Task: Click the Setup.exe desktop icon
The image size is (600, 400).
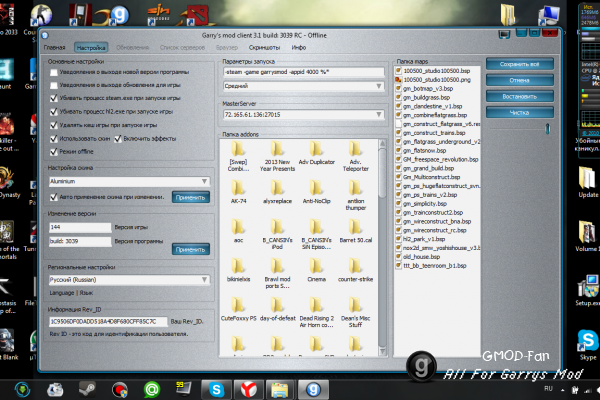Action: (x=588, y=291)
